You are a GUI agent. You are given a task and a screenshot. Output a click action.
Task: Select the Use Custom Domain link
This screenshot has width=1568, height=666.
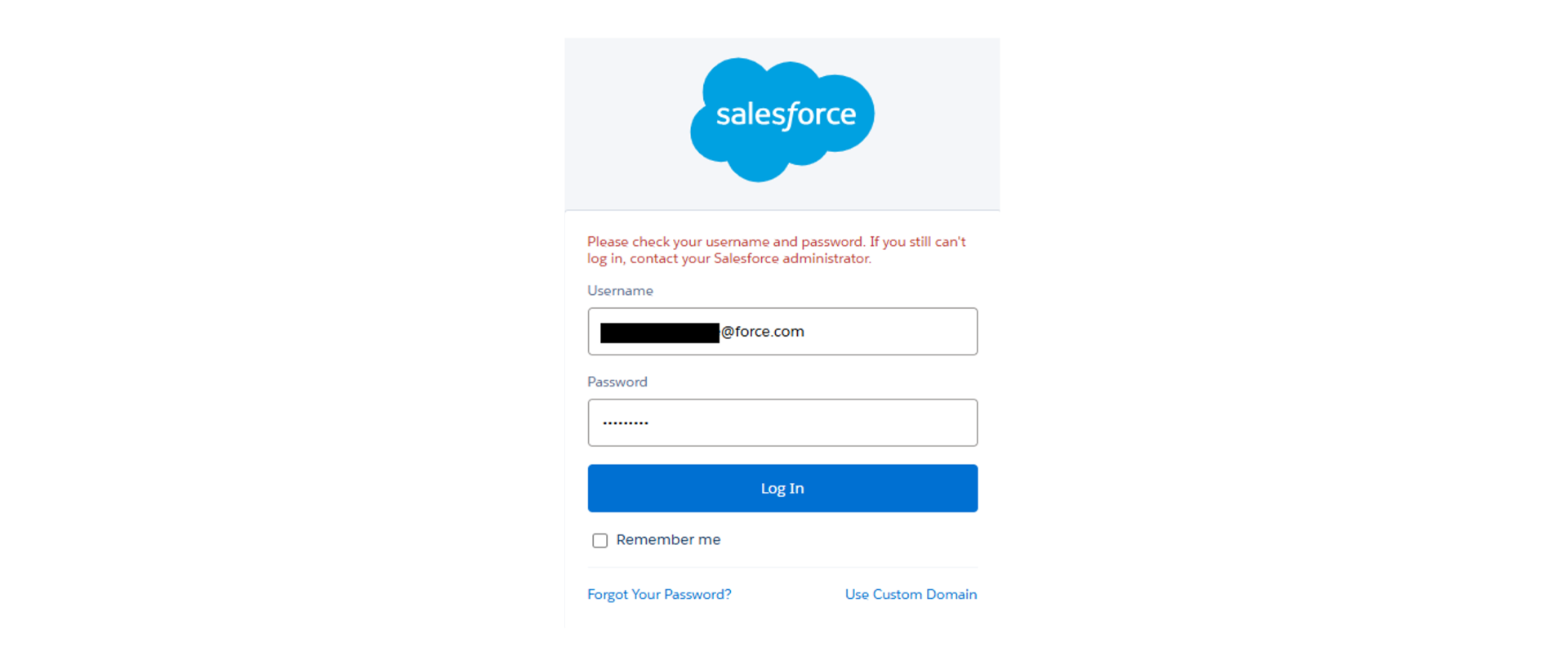911,594
